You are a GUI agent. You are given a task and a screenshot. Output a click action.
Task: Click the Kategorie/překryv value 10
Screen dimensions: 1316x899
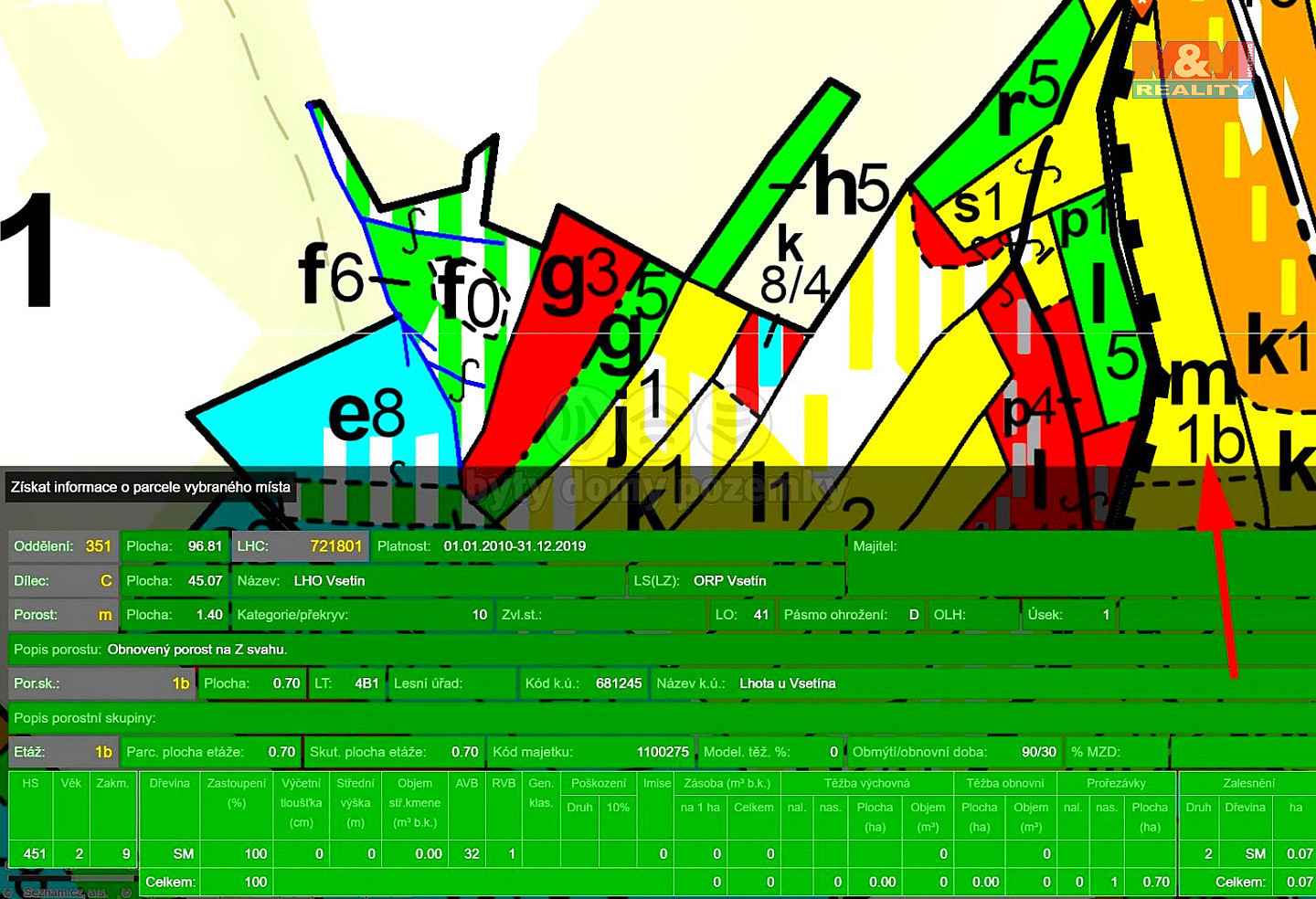click(x=480, y=615)
